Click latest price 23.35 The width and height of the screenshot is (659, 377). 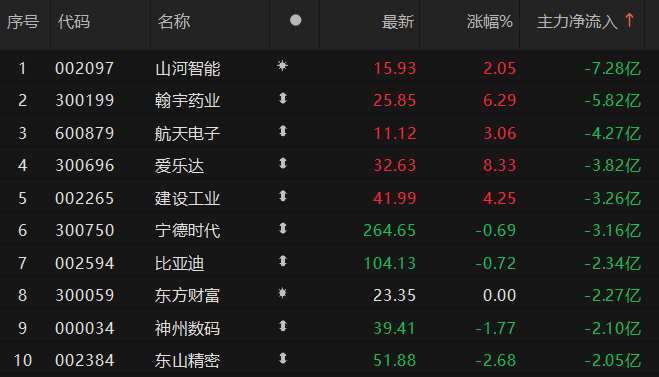click(395, 295)
